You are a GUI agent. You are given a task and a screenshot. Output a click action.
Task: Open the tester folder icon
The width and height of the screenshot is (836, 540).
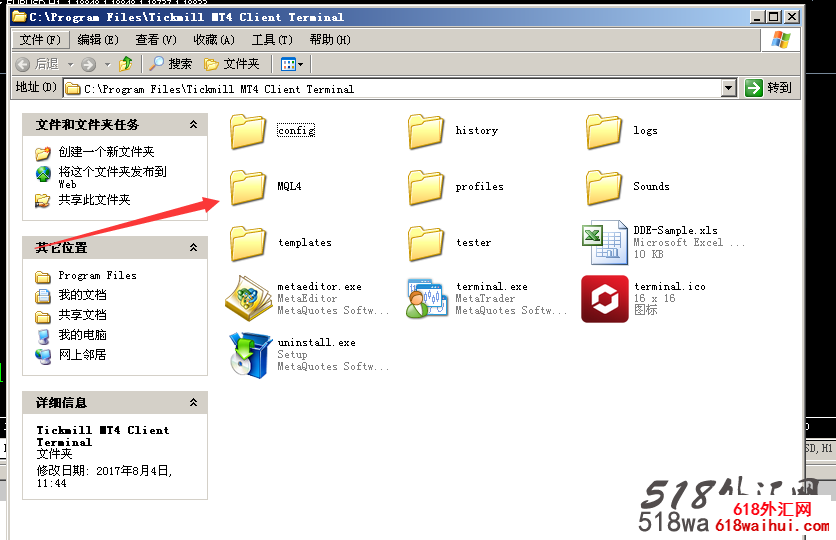(x=426, y=243)
